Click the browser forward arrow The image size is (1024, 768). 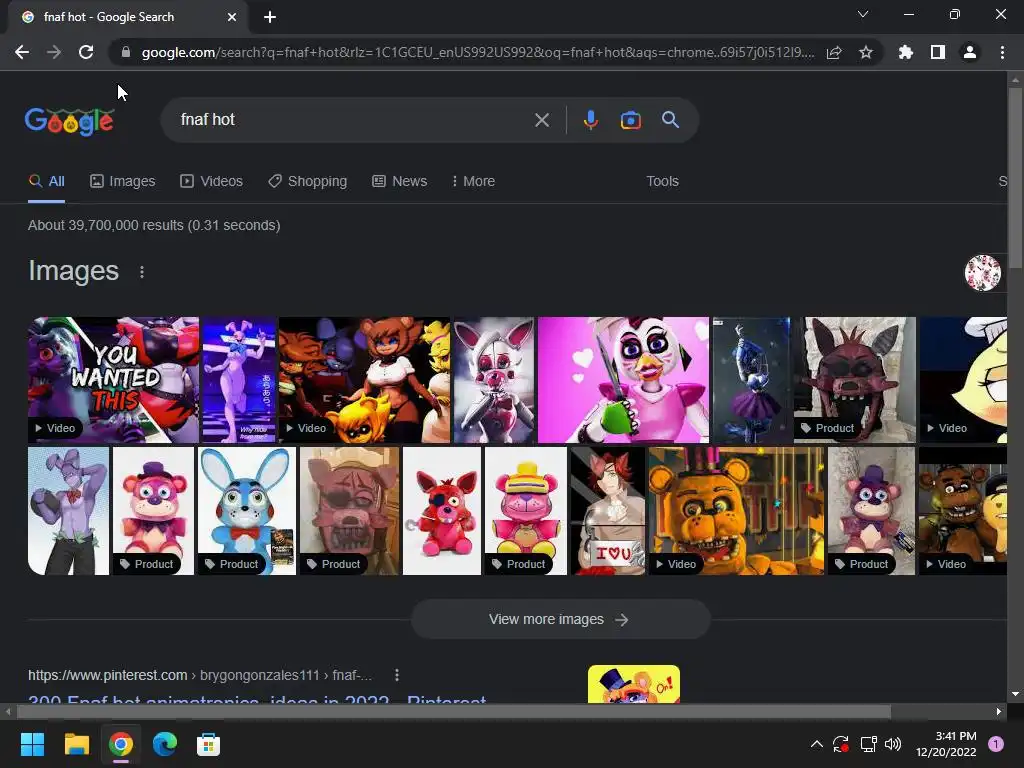54,52
